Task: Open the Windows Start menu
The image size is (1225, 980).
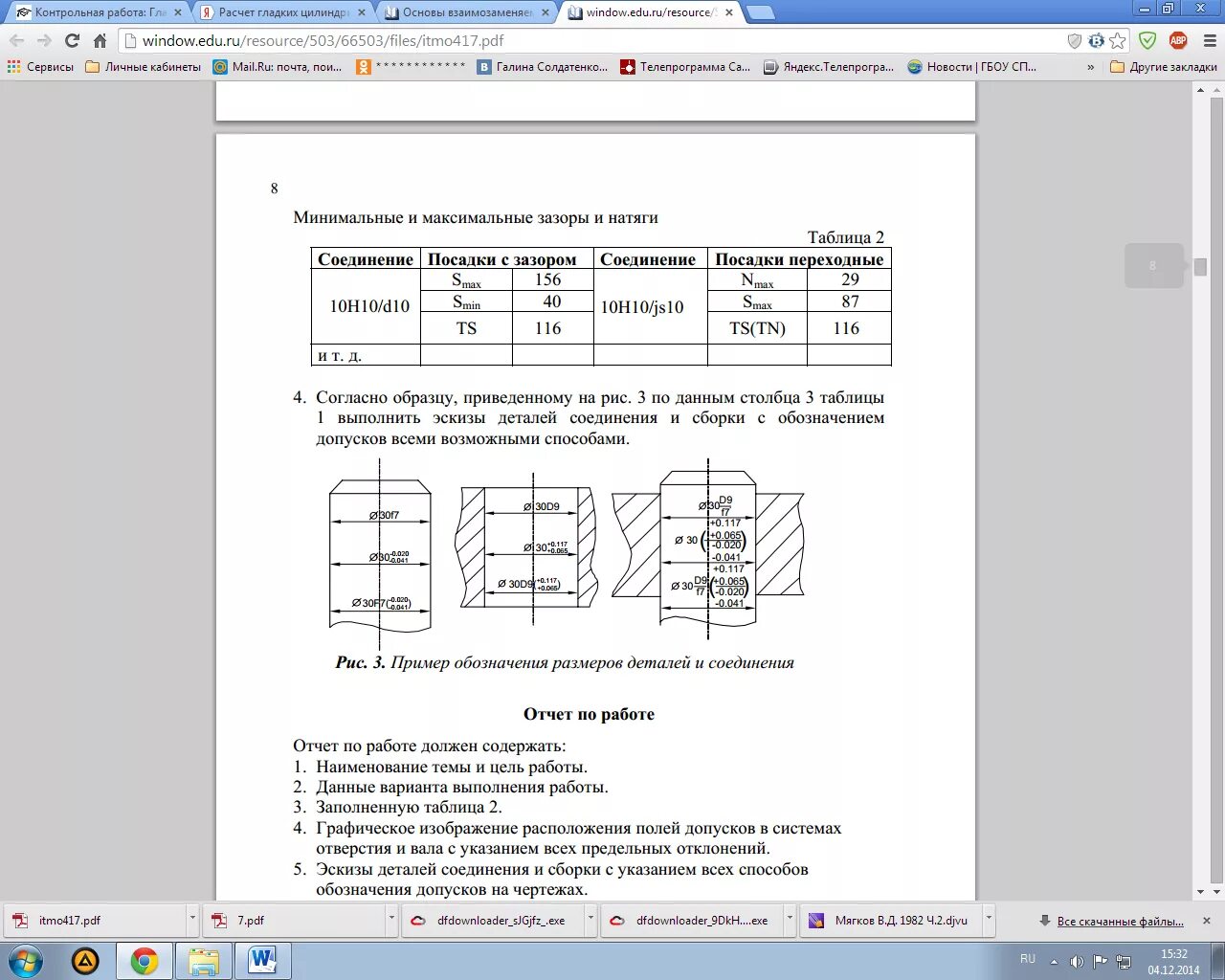Action: coord(26,961)
